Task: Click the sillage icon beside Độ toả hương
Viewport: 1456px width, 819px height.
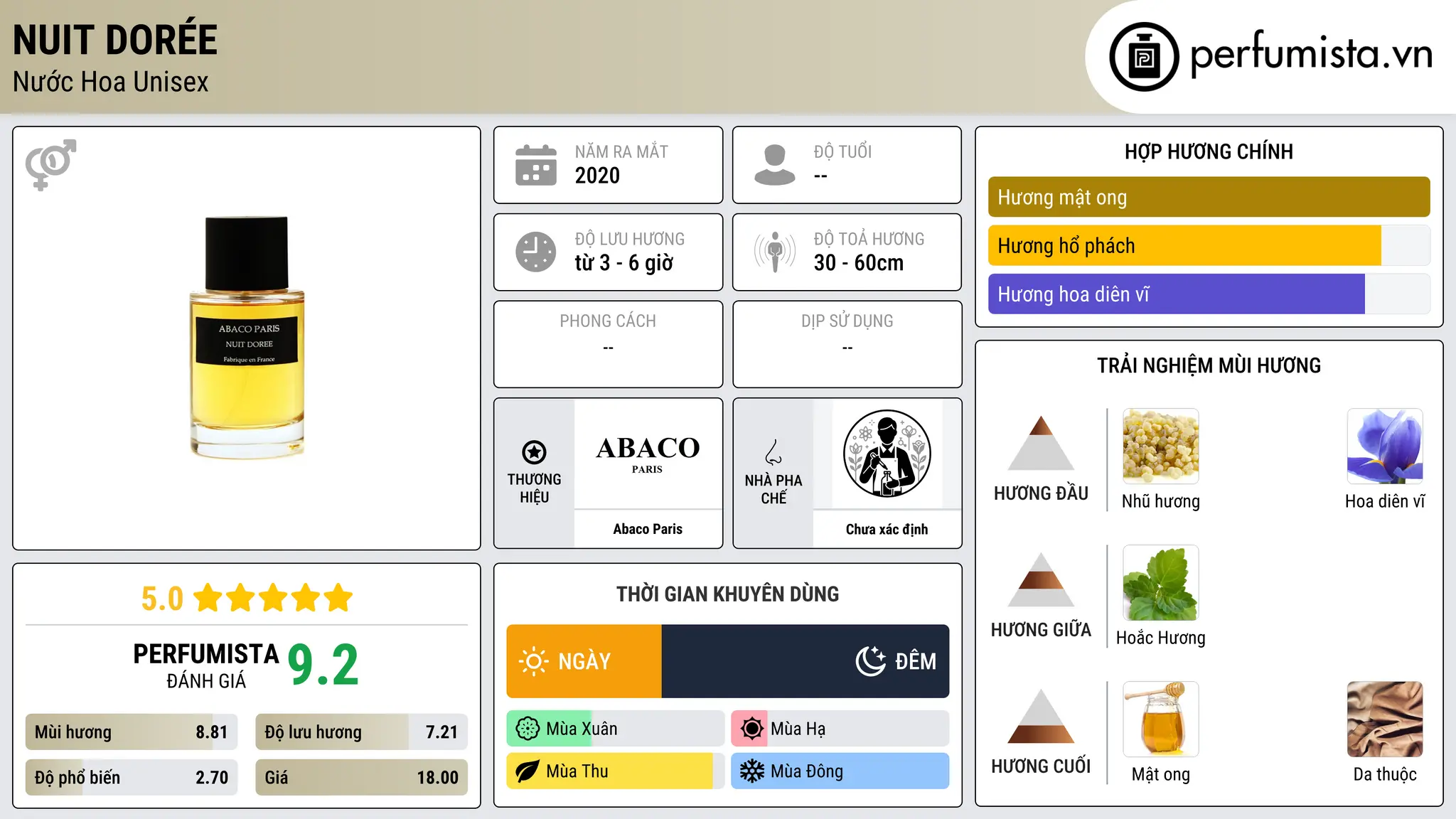Action: pyautogui.click(x=775, y=252)
